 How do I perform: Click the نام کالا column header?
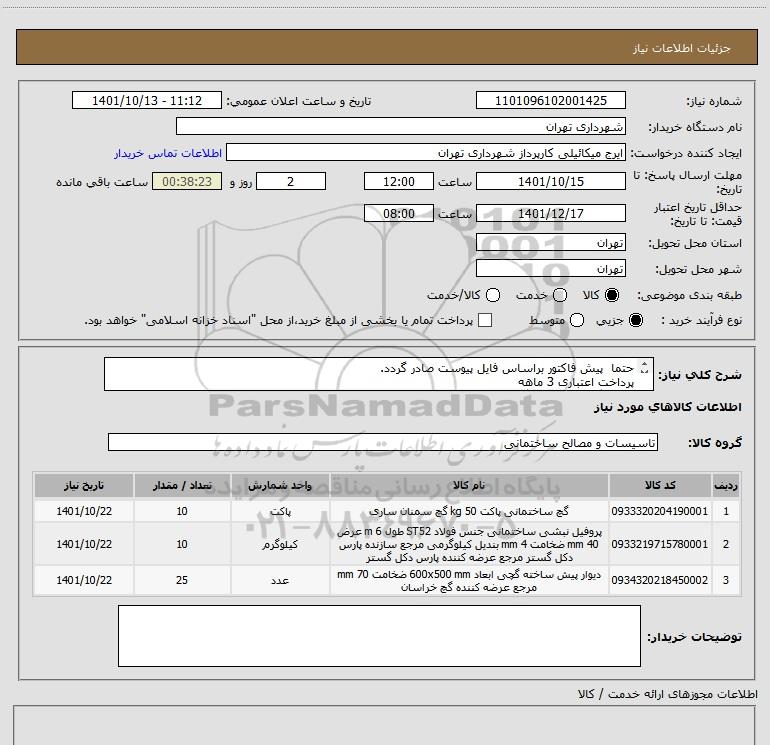point(469,485)
